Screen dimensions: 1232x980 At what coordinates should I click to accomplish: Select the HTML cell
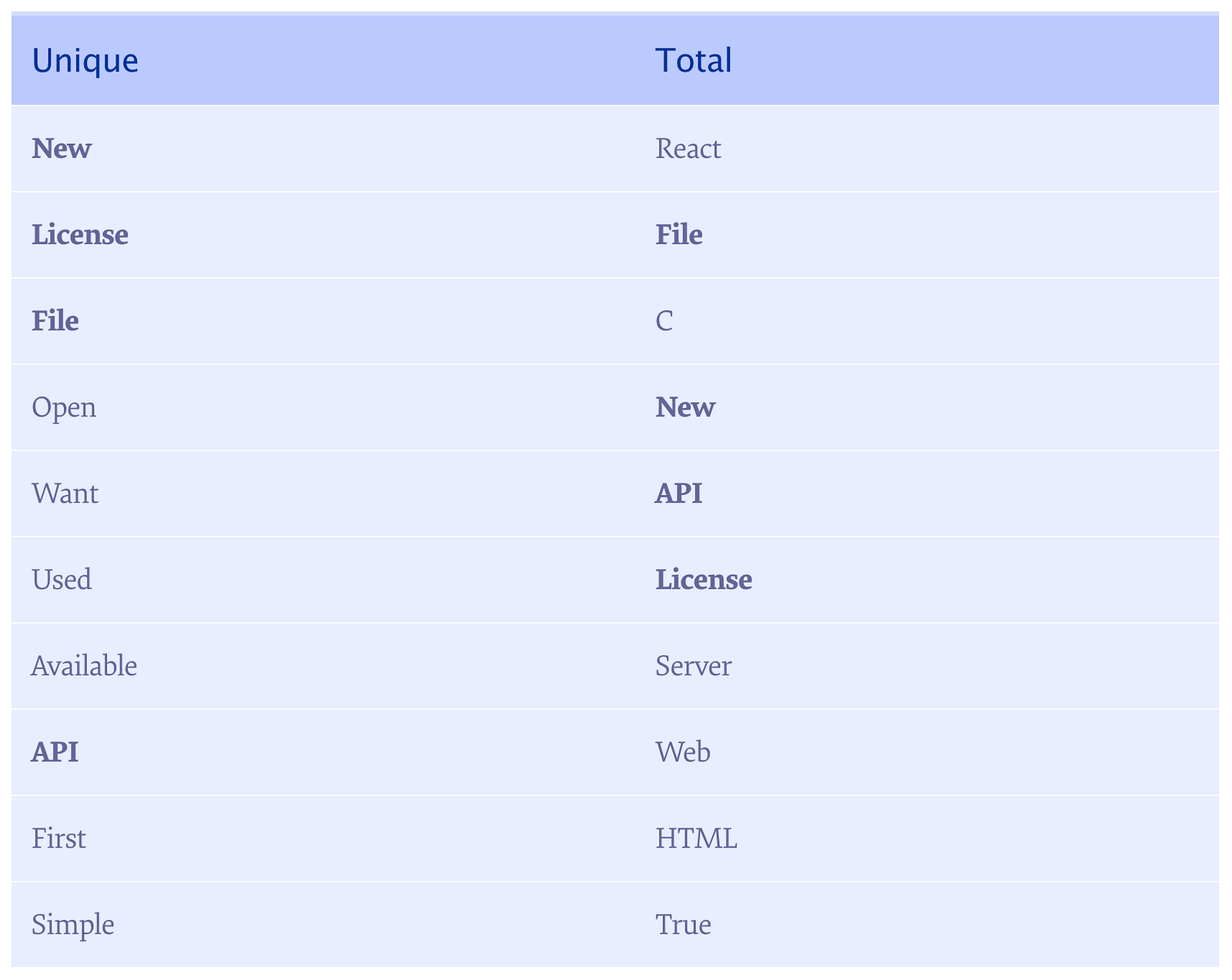pos(696,838)
